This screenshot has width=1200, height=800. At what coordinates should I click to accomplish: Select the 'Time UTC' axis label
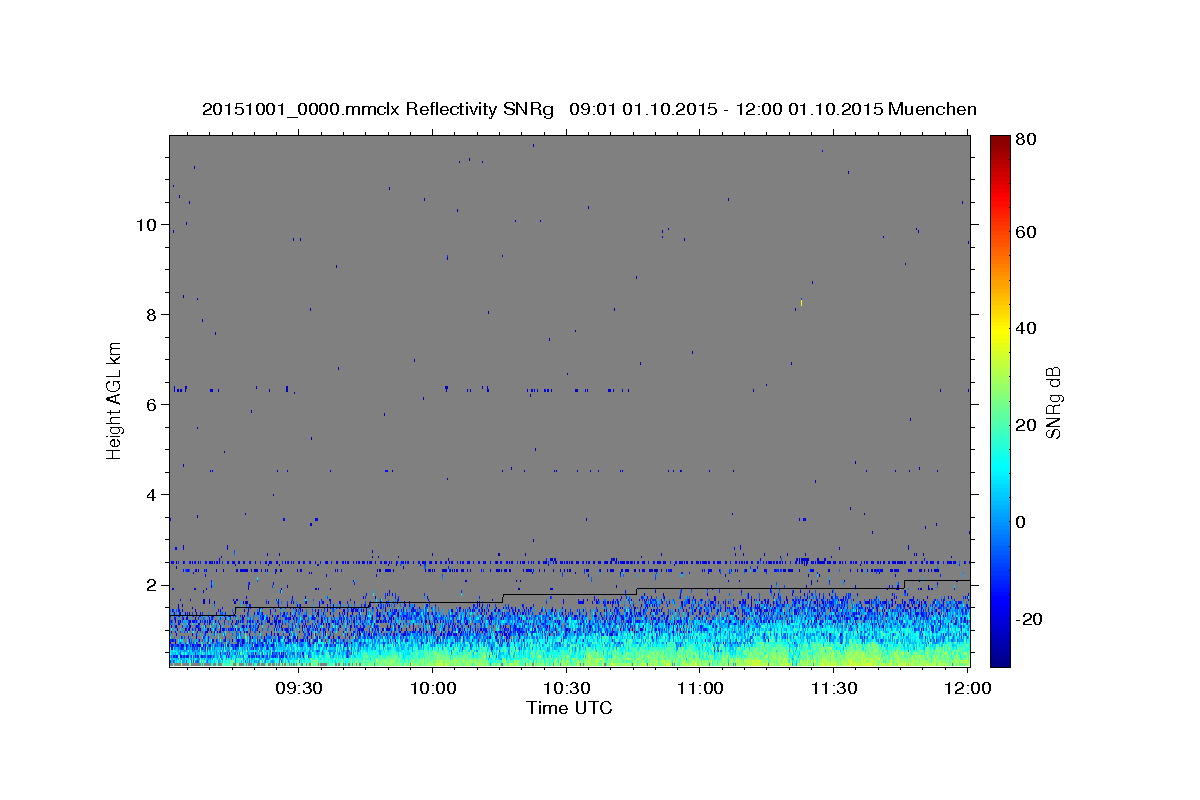pos(569,708)
